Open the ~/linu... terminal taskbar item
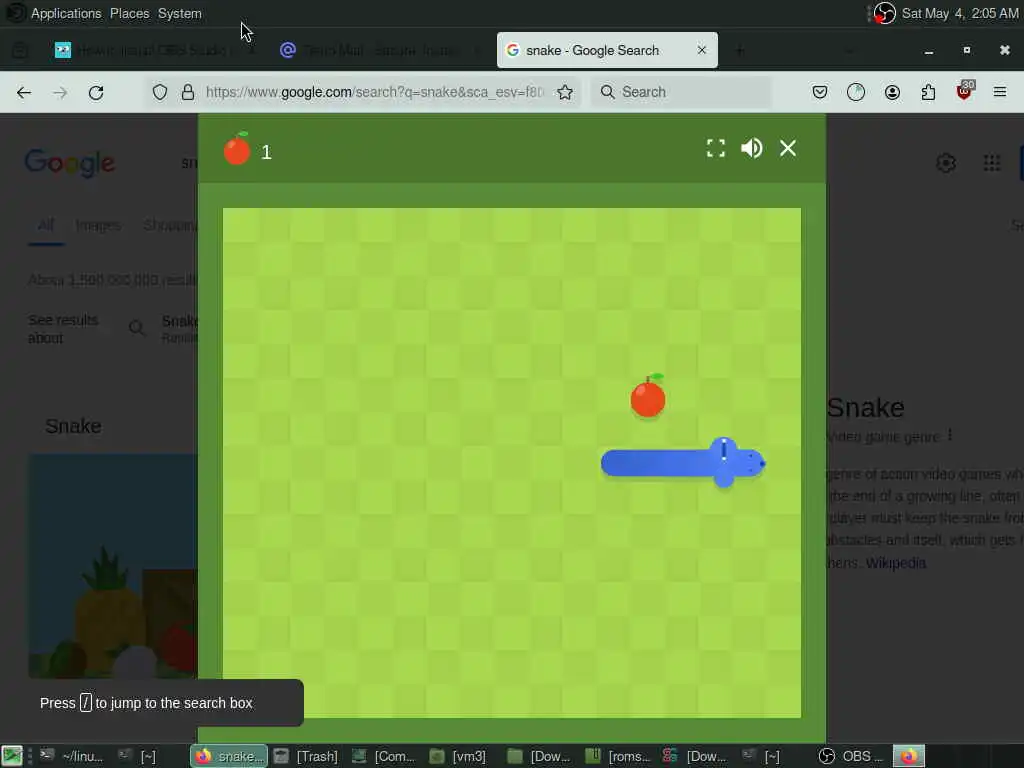 (x=71, y=756)
